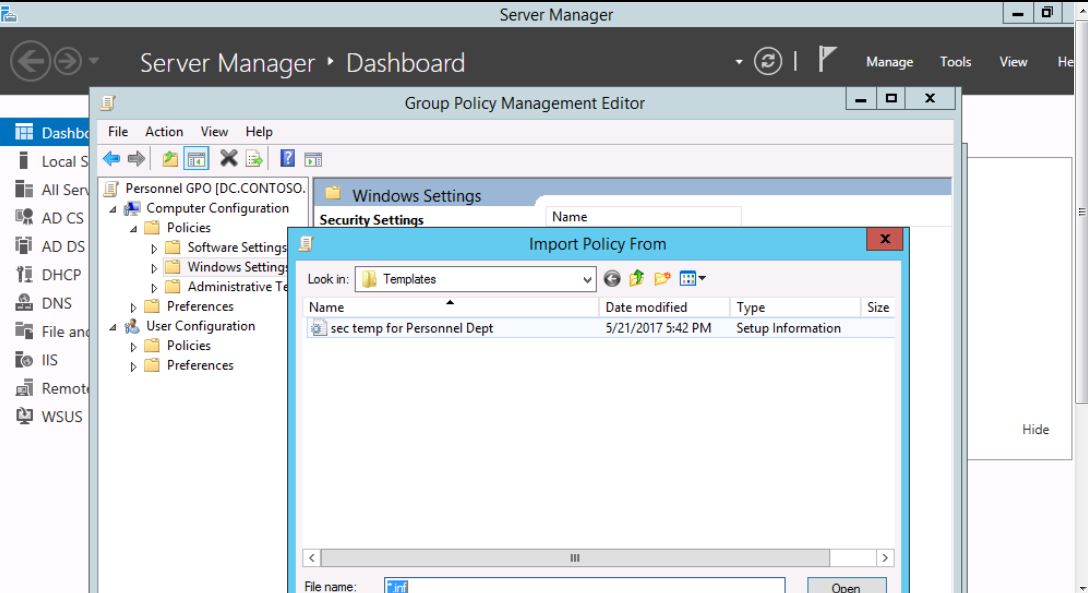Open the Action menu

(164, 131)
